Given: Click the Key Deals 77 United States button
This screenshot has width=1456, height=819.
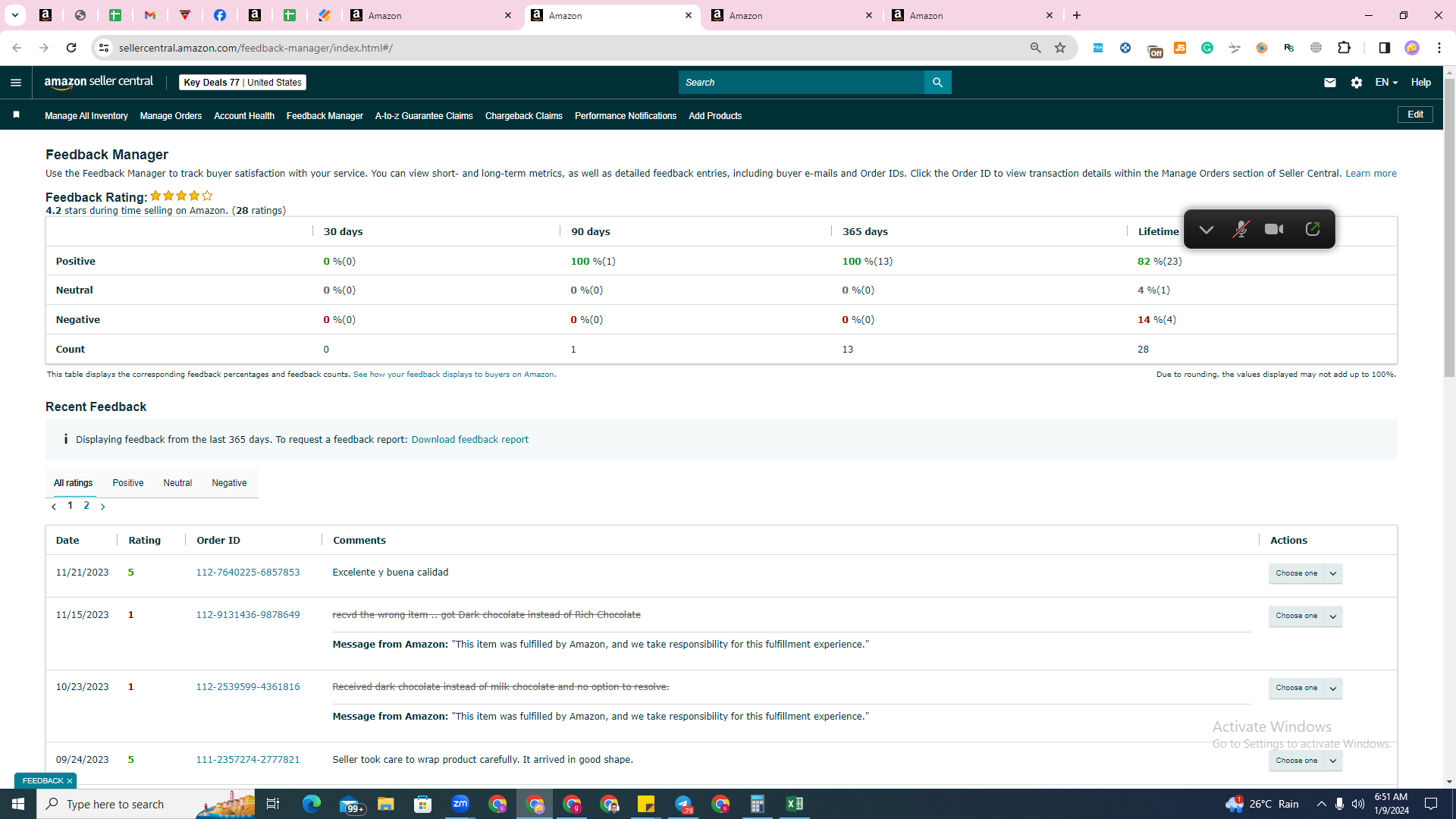Looking at the screenshot, I should point(243,83).
